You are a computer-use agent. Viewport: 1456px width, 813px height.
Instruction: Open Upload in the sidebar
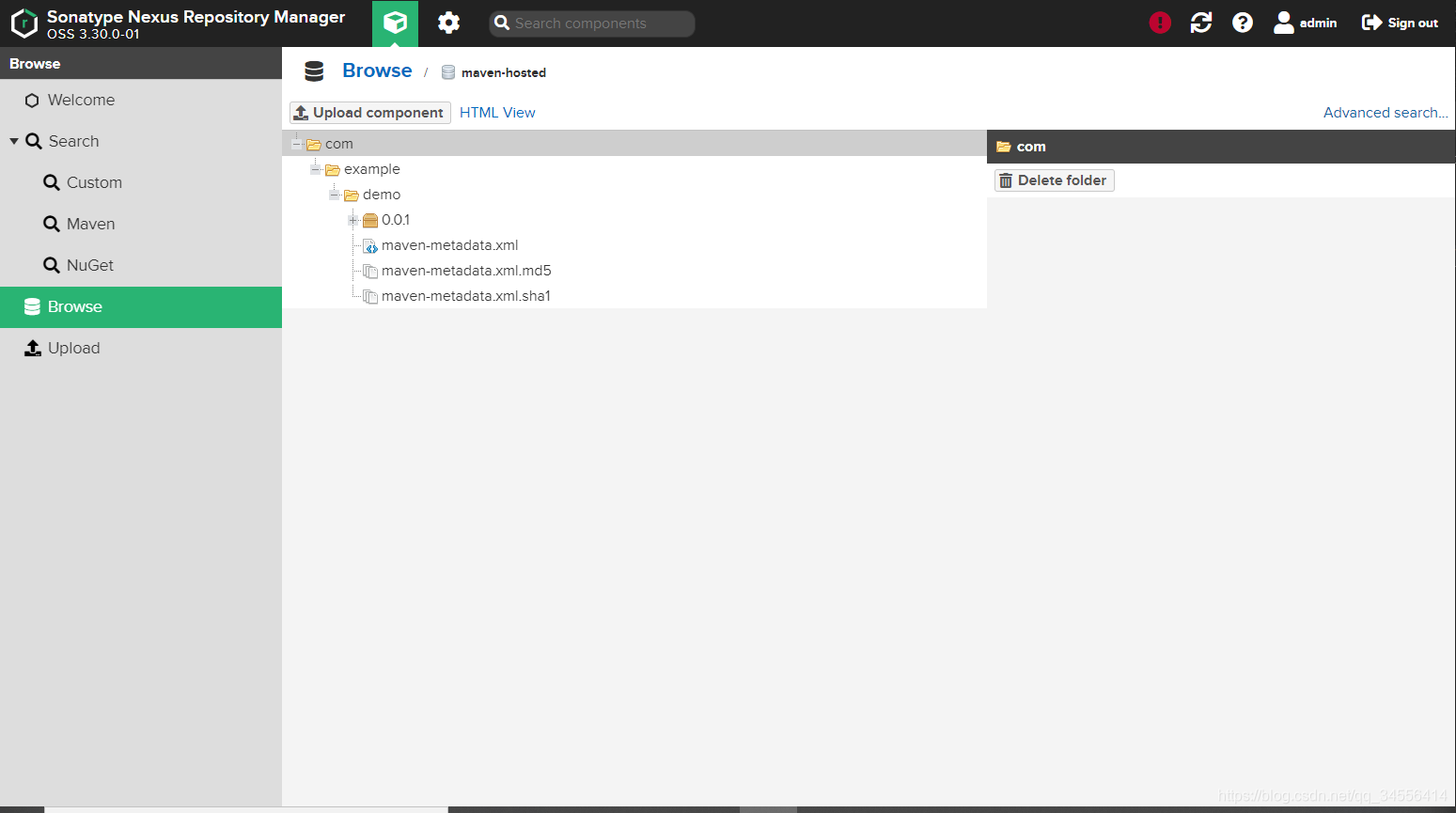141,348
